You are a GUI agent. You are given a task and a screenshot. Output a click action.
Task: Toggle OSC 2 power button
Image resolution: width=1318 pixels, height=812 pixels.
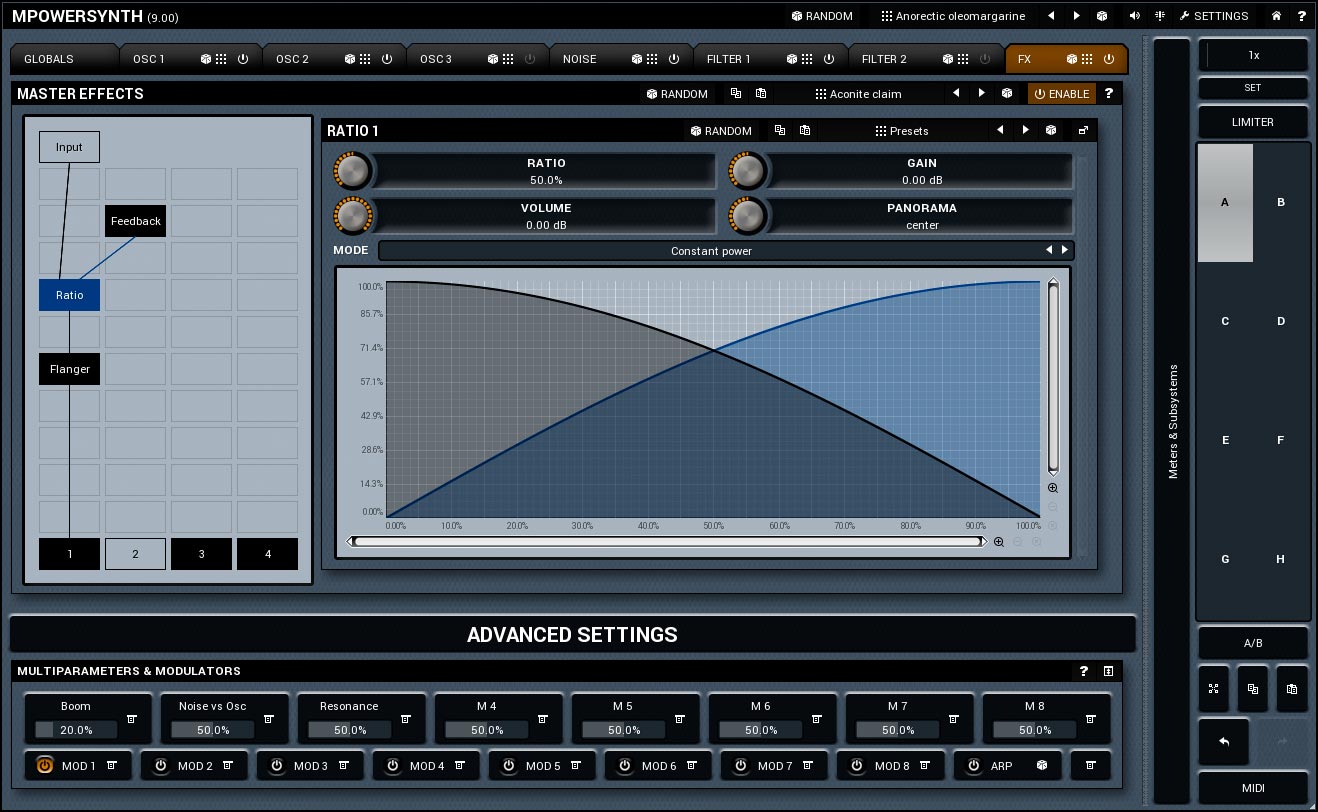coord(387,59)
